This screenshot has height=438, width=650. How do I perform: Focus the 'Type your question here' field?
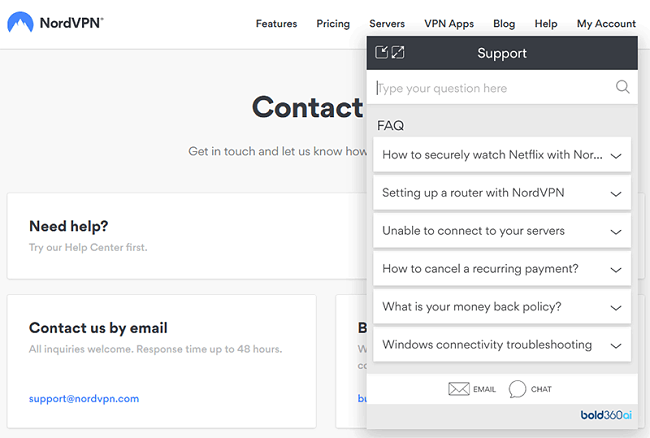502,88
